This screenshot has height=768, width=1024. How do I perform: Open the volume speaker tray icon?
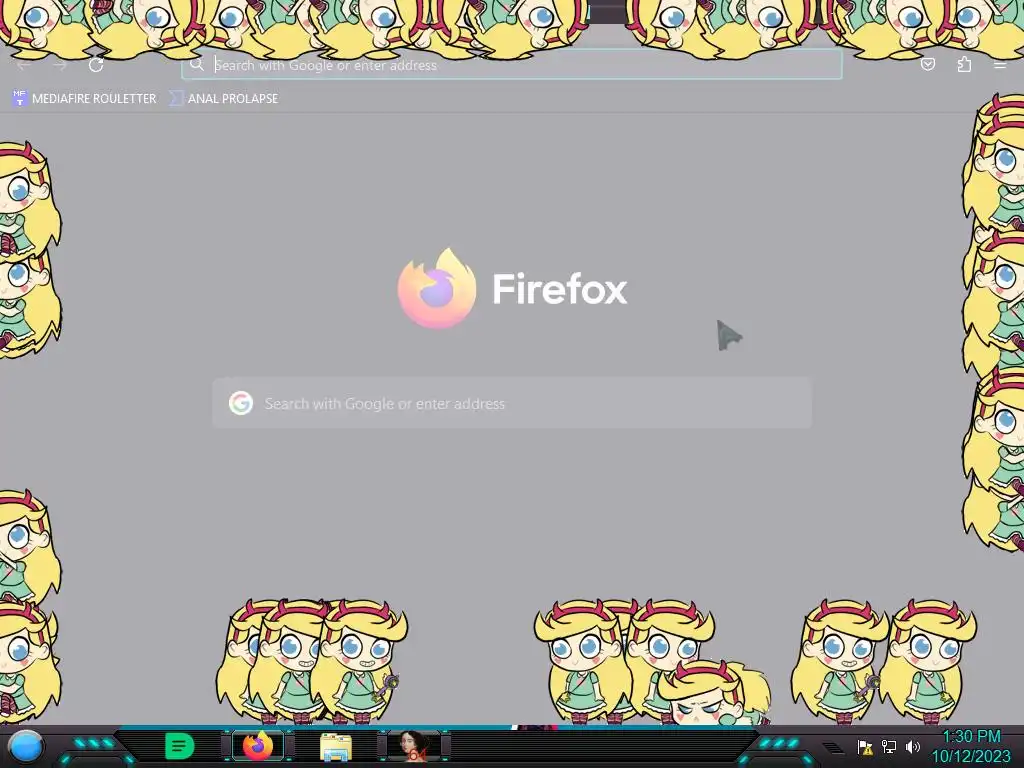click(912, 746)
